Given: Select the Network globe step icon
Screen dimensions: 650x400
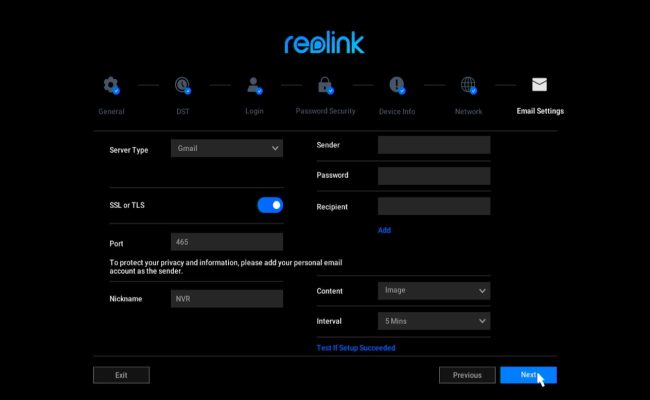Looking at the screenshot, I should (x=468, y=85).
